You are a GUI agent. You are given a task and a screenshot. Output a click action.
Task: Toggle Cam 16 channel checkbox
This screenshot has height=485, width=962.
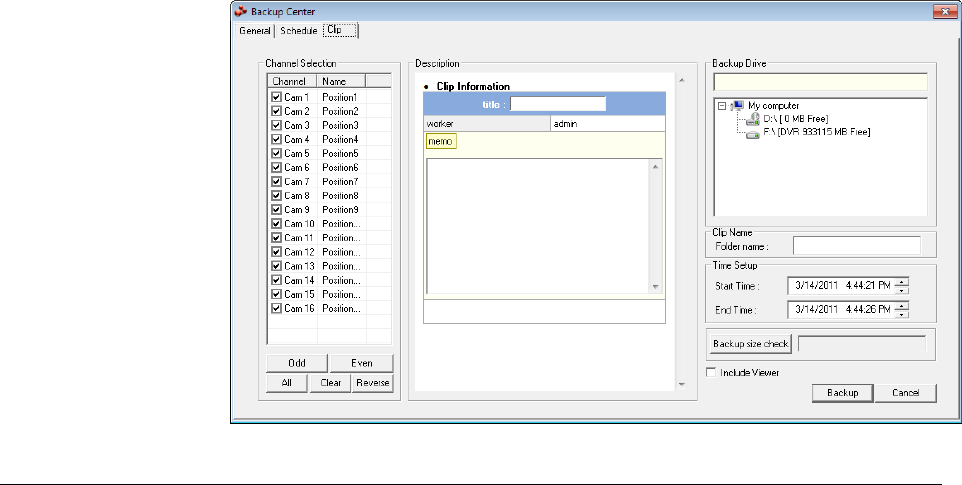(276, 309)
